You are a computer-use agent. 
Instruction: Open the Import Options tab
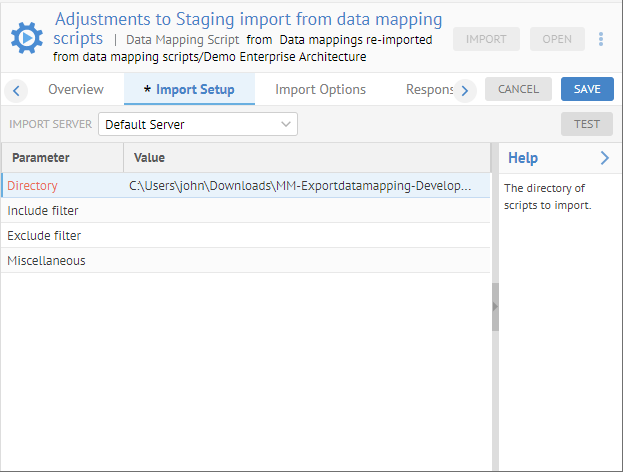[320, 90]
